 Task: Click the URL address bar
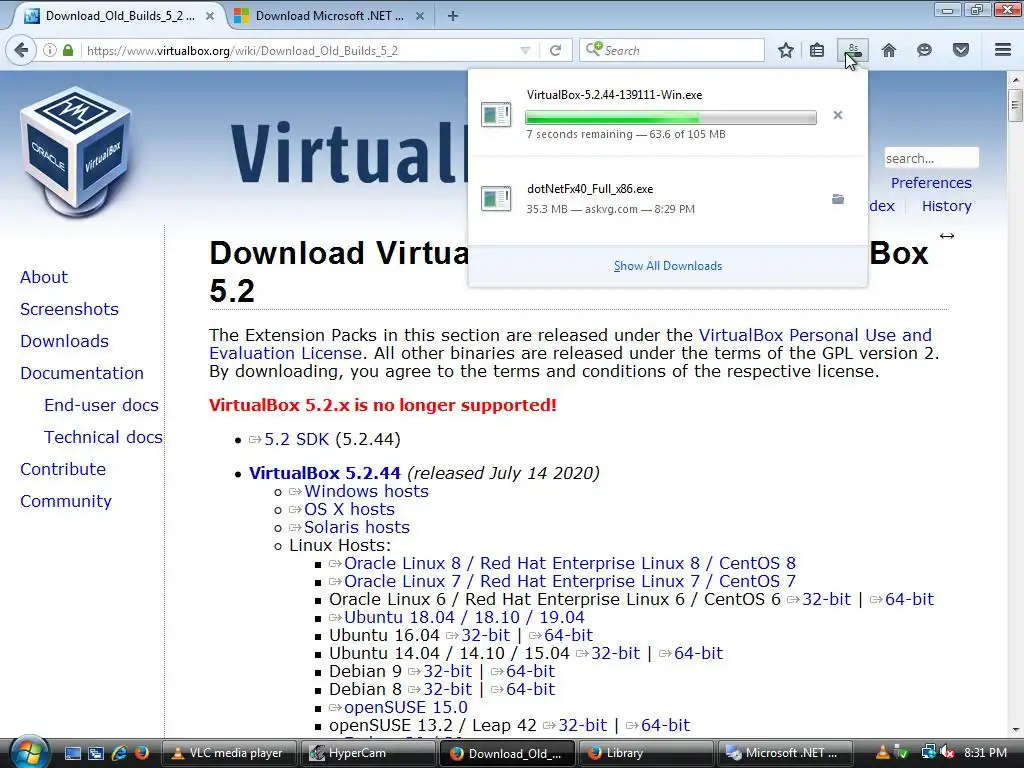tap(300, 50)
